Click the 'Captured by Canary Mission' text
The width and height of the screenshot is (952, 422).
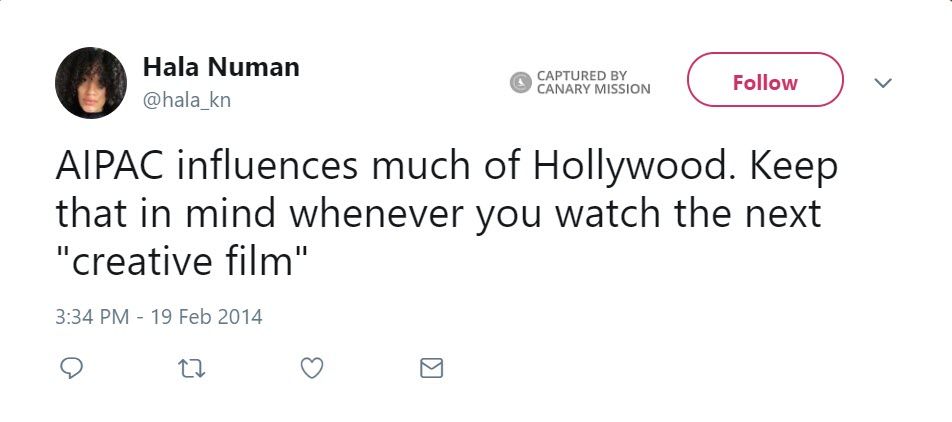pos(593,82)
